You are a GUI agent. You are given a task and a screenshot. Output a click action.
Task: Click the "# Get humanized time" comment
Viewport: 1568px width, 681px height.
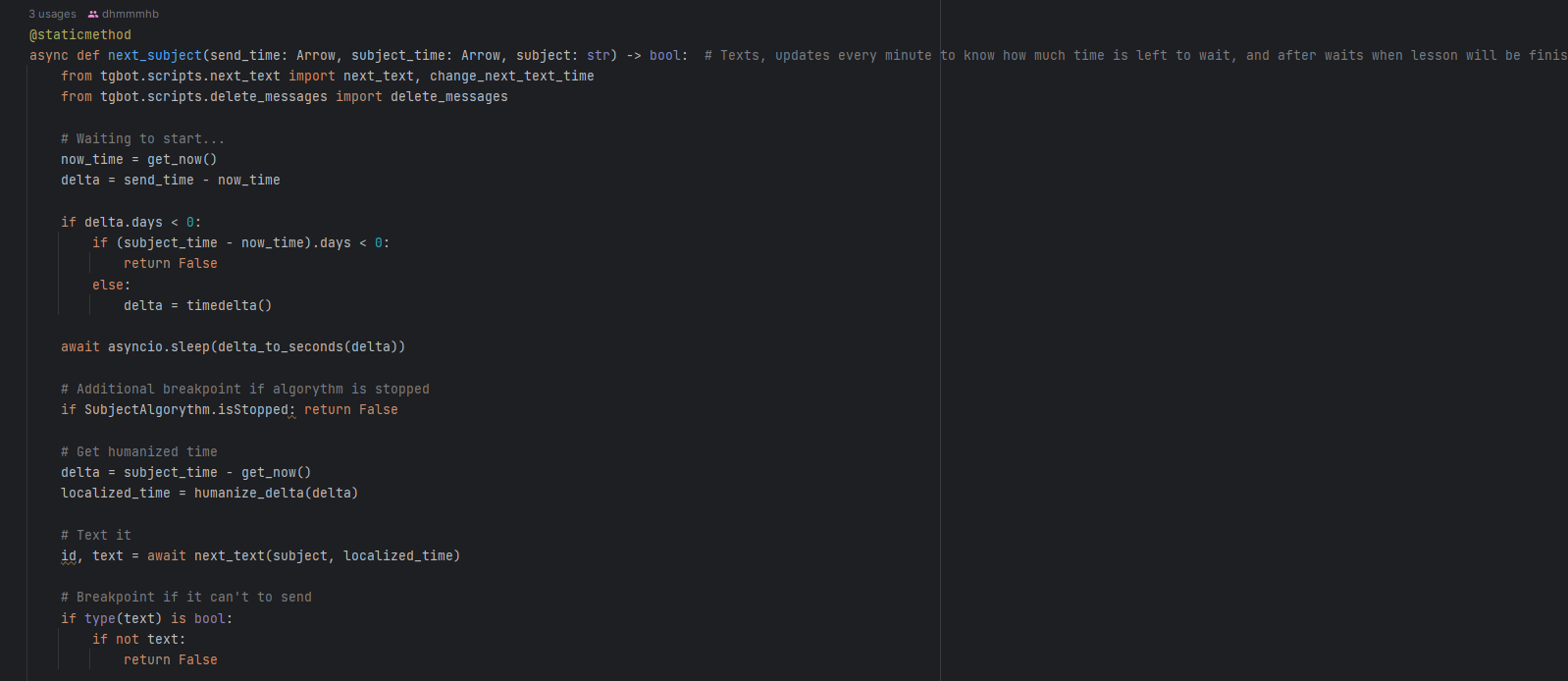[139, 452]
